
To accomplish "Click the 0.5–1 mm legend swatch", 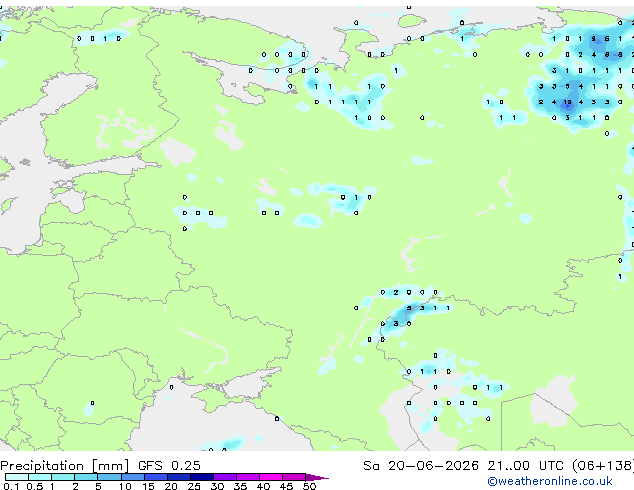I will coord(40,477).
